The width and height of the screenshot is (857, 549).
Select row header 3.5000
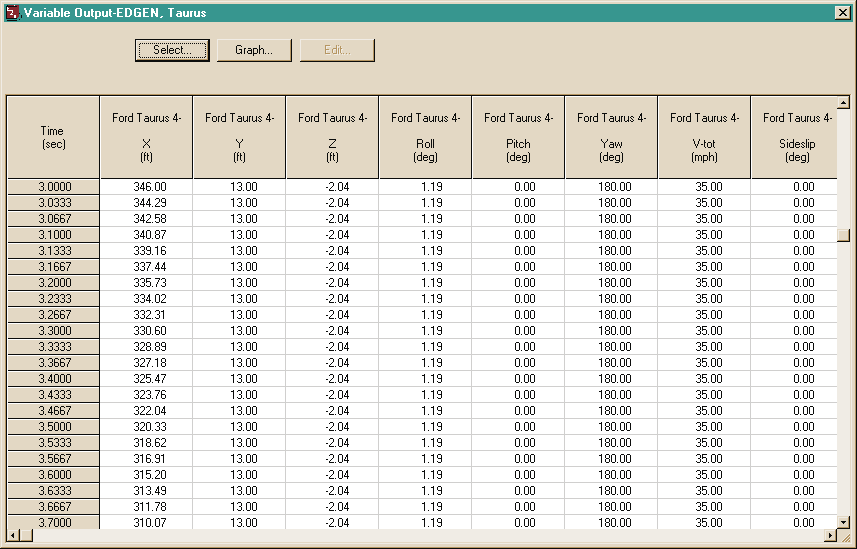pyautogui.click(x=53, y=427)
